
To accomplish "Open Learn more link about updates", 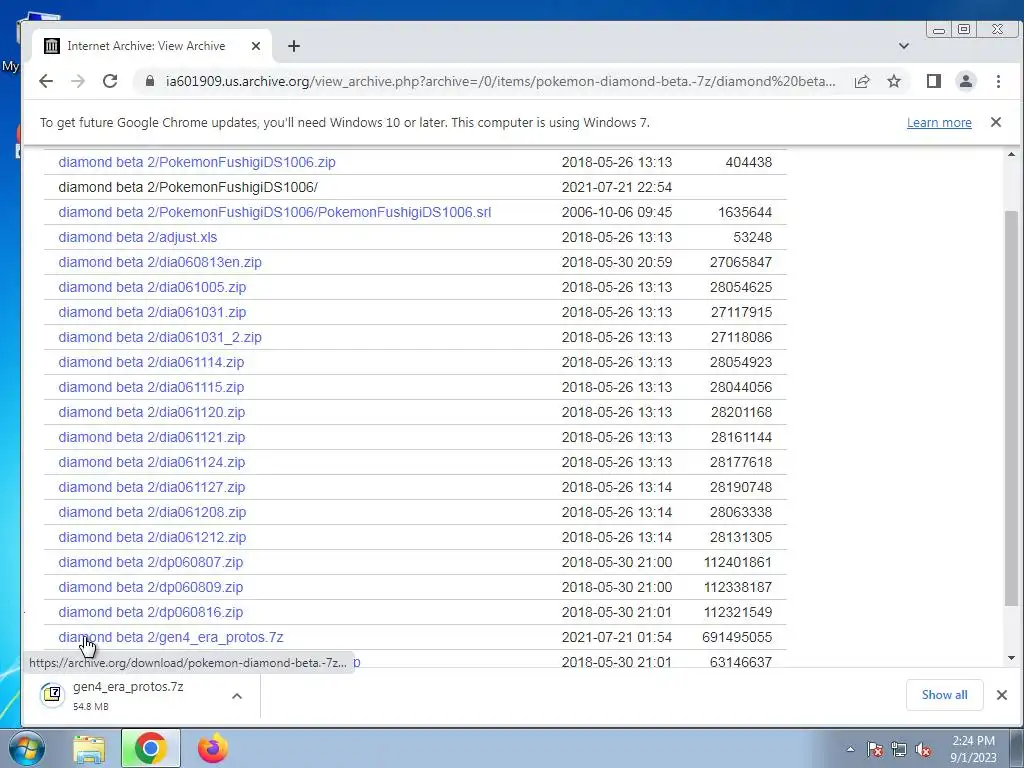I will click(939, 123).
